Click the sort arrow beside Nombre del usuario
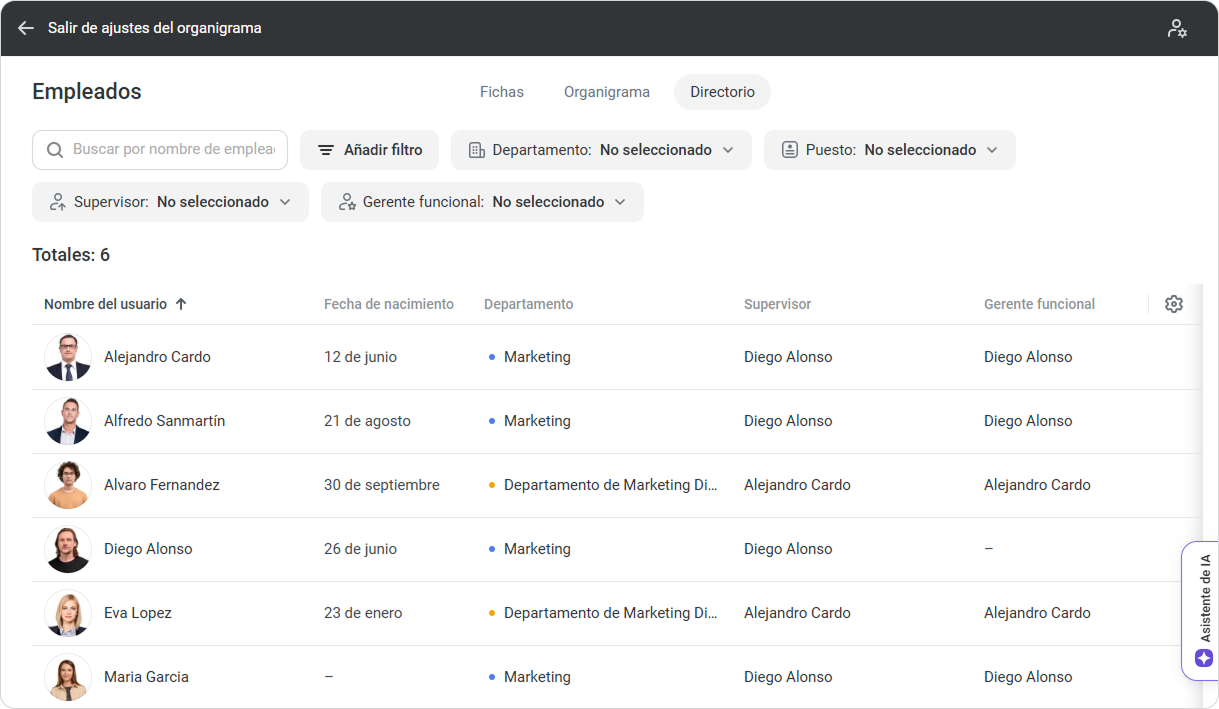The height and width of the screenshot is (709, 1219). point(181,304)
